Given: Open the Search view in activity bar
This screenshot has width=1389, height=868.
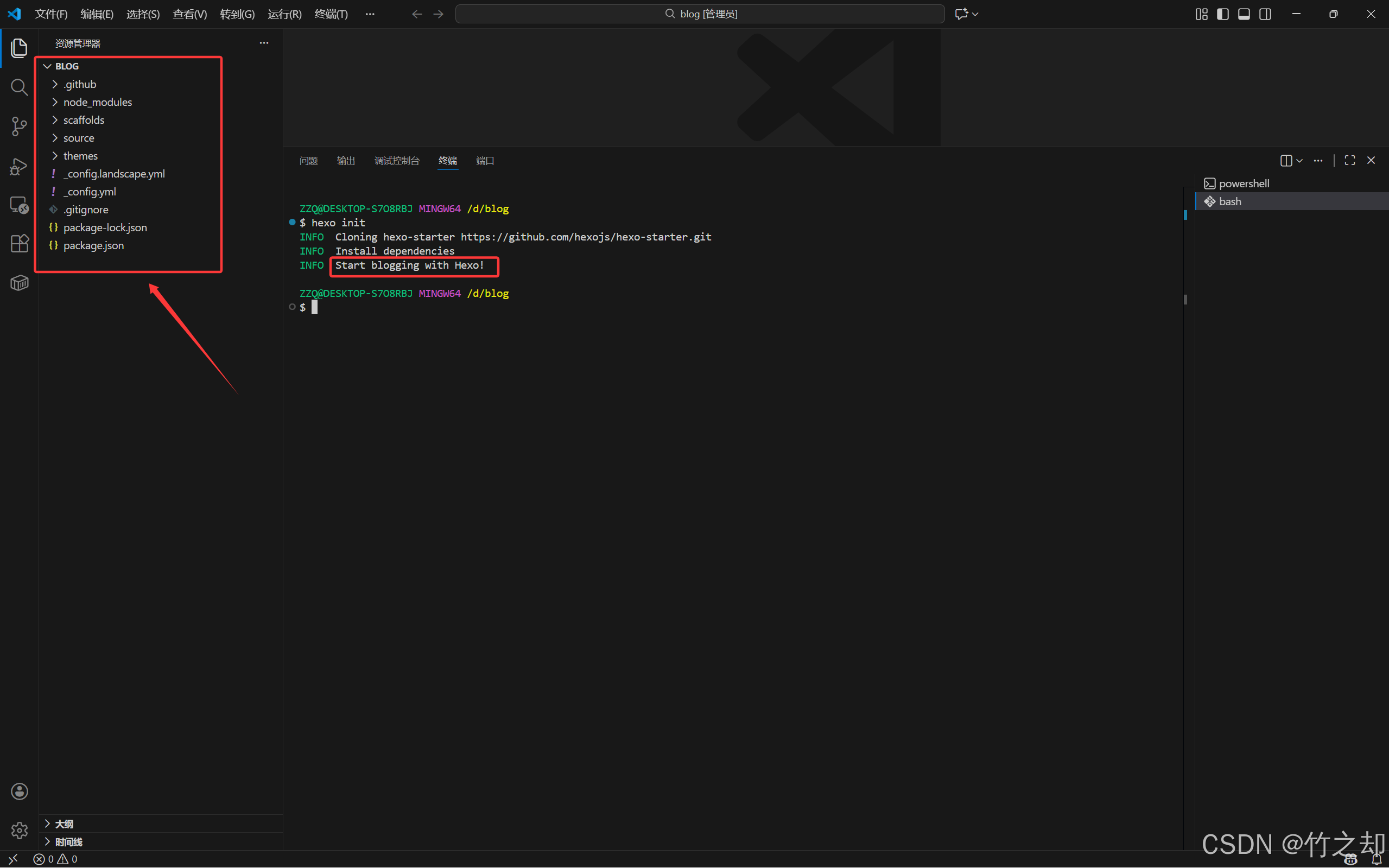Looking at the screenshot, I should (x=19, y=87).
